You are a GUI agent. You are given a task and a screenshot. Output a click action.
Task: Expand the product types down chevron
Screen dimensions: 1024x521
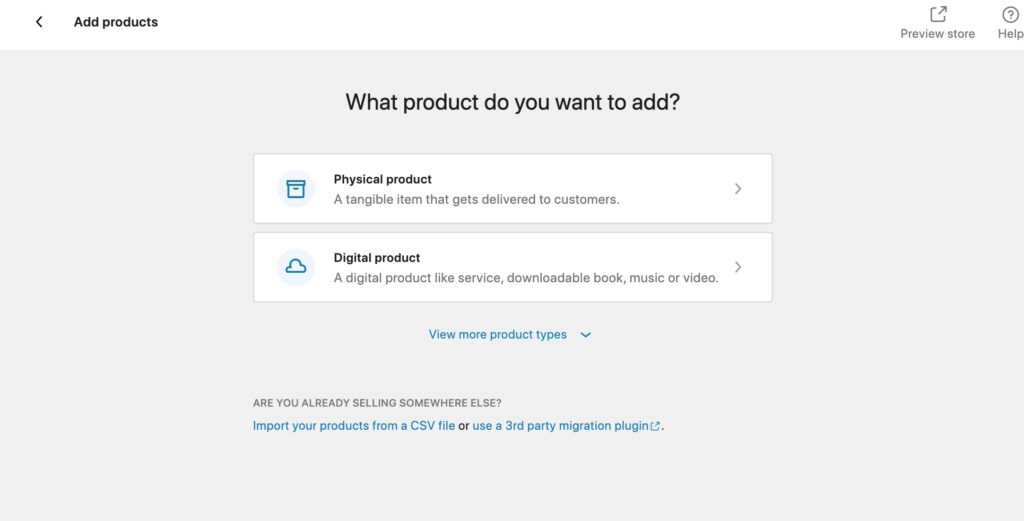[x=586, y=335]
